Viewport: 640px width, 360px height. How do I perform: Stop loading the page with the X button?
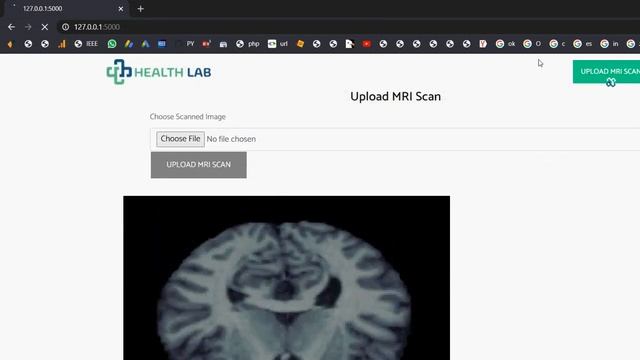(x=44, y=27)
